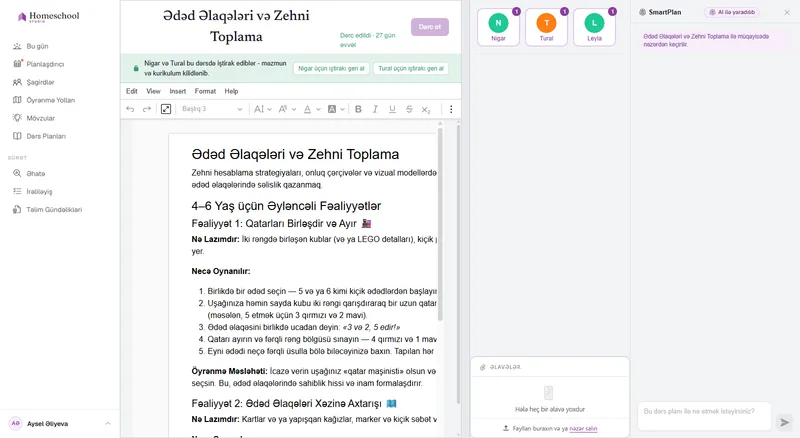The height and width of the screenshot is (438, 800).
Task: Click the line height icon
Action: 259,109
